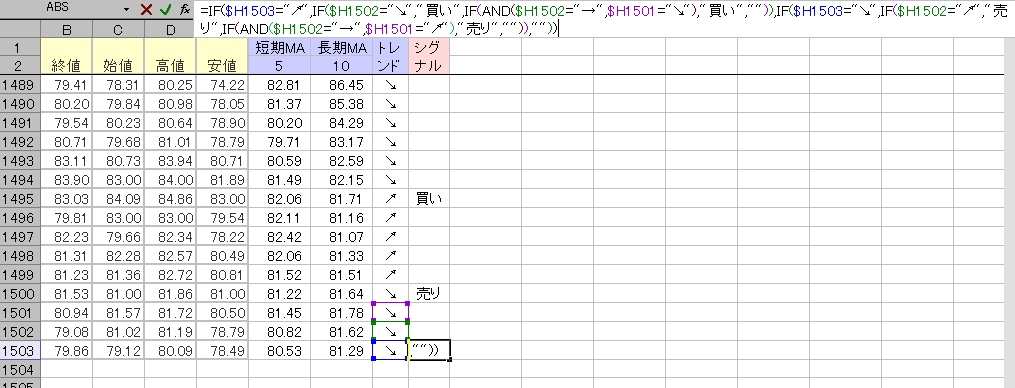Select column D header
Viewport: 1015px width, 388px height.
170,29
